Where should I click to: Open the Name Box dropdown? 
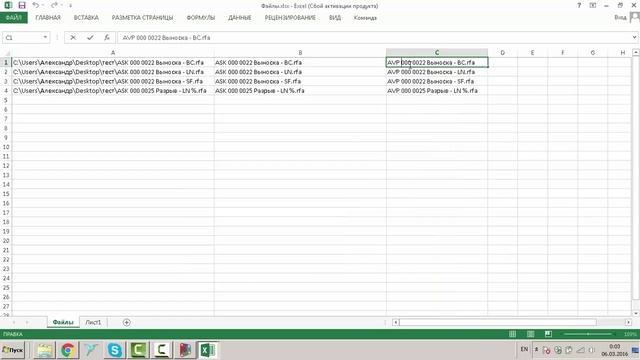45,38
